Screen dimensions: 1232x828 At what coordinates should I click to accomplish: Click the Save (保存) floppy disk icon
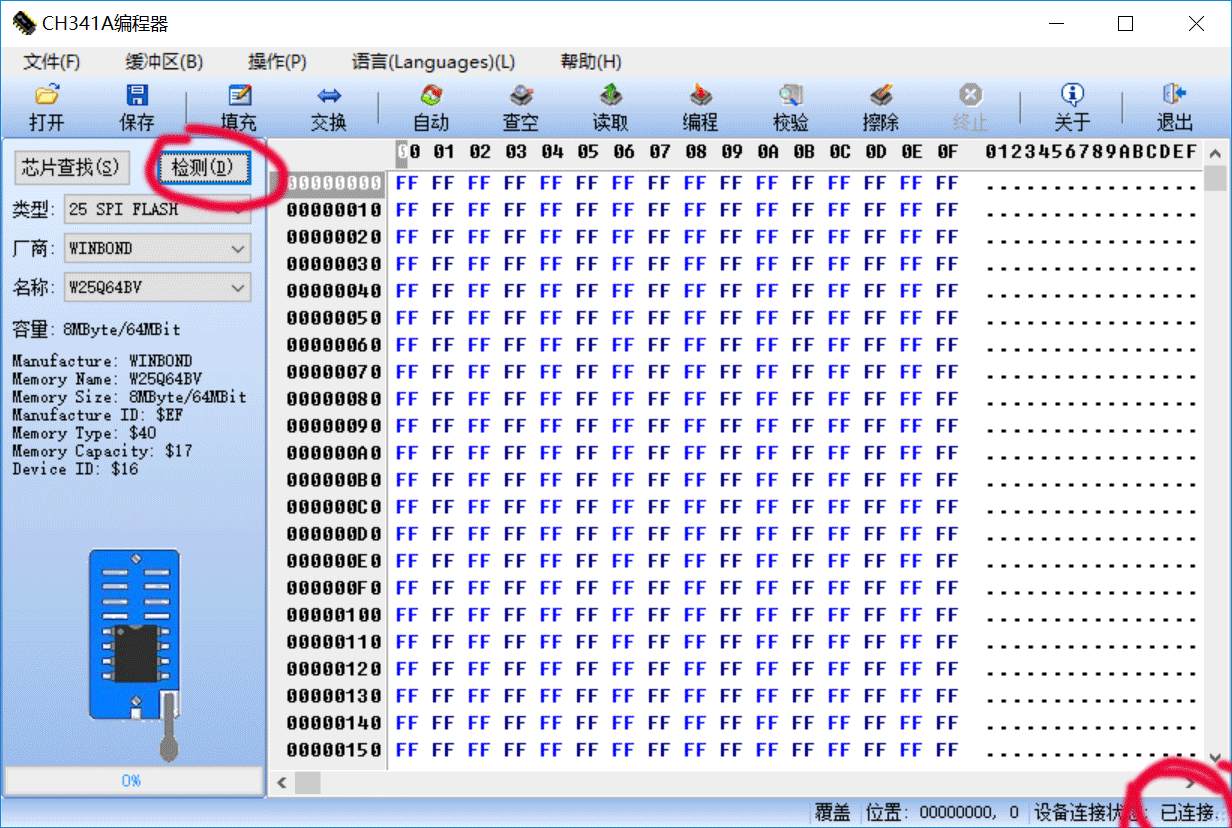[137, 96]
